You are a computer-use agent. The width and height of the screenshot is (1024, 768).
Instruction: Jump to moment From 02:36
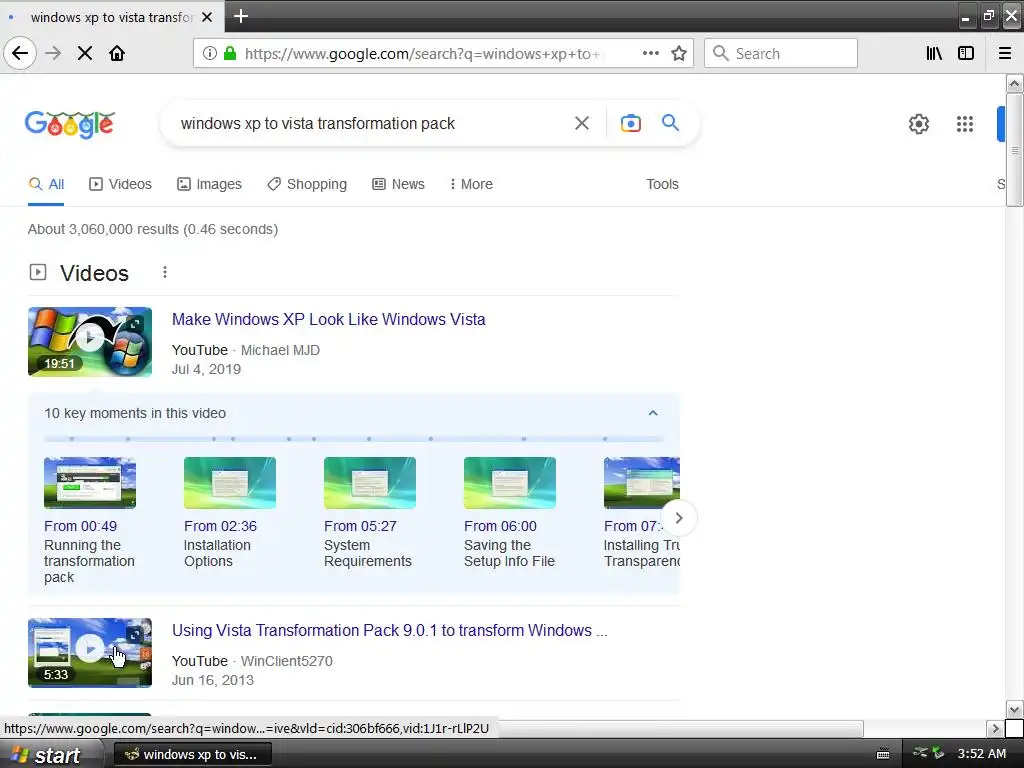pos(220,526)
